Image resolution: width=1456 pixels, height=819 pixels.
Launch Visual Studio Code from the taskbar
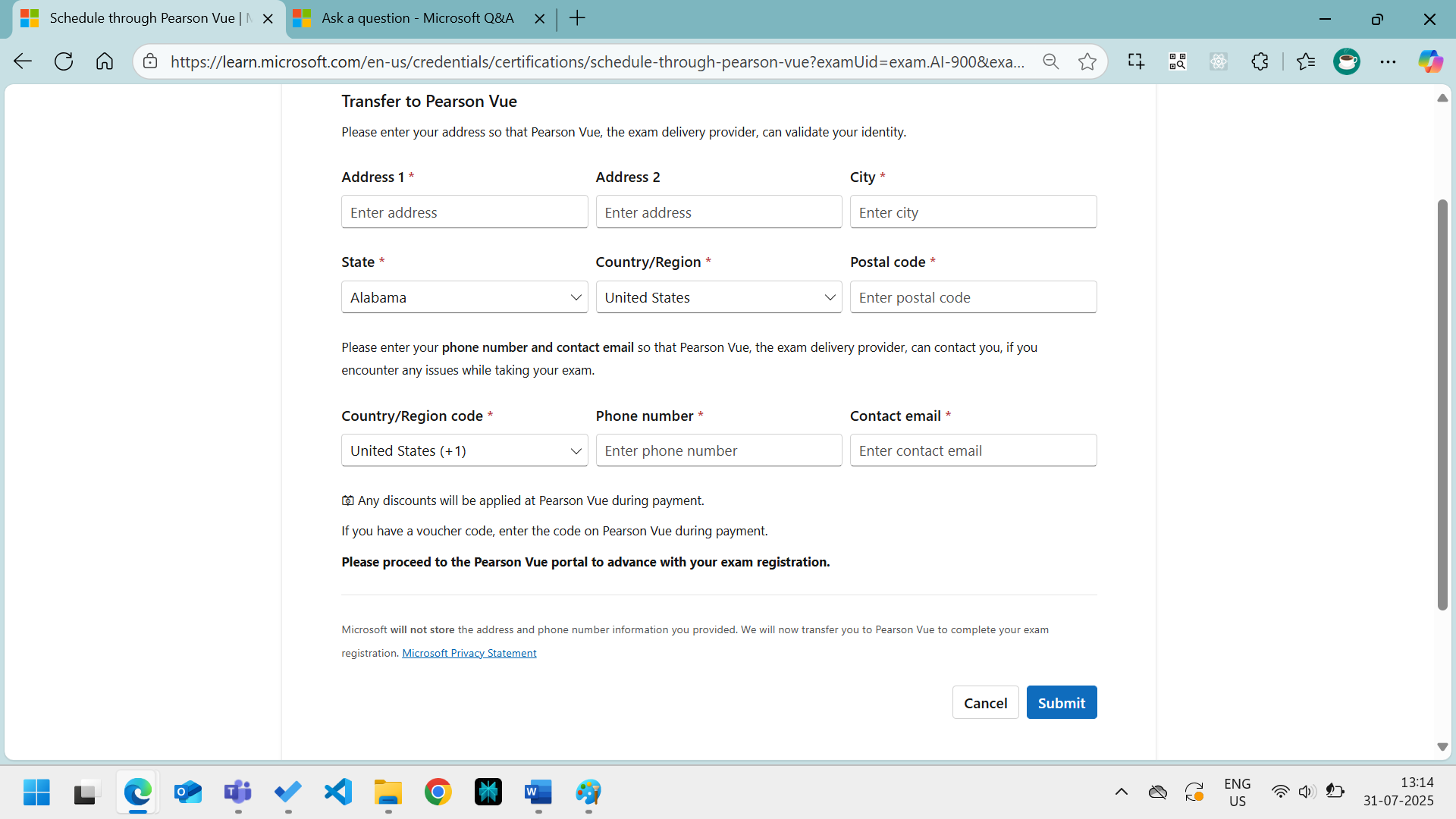point(338,792)
